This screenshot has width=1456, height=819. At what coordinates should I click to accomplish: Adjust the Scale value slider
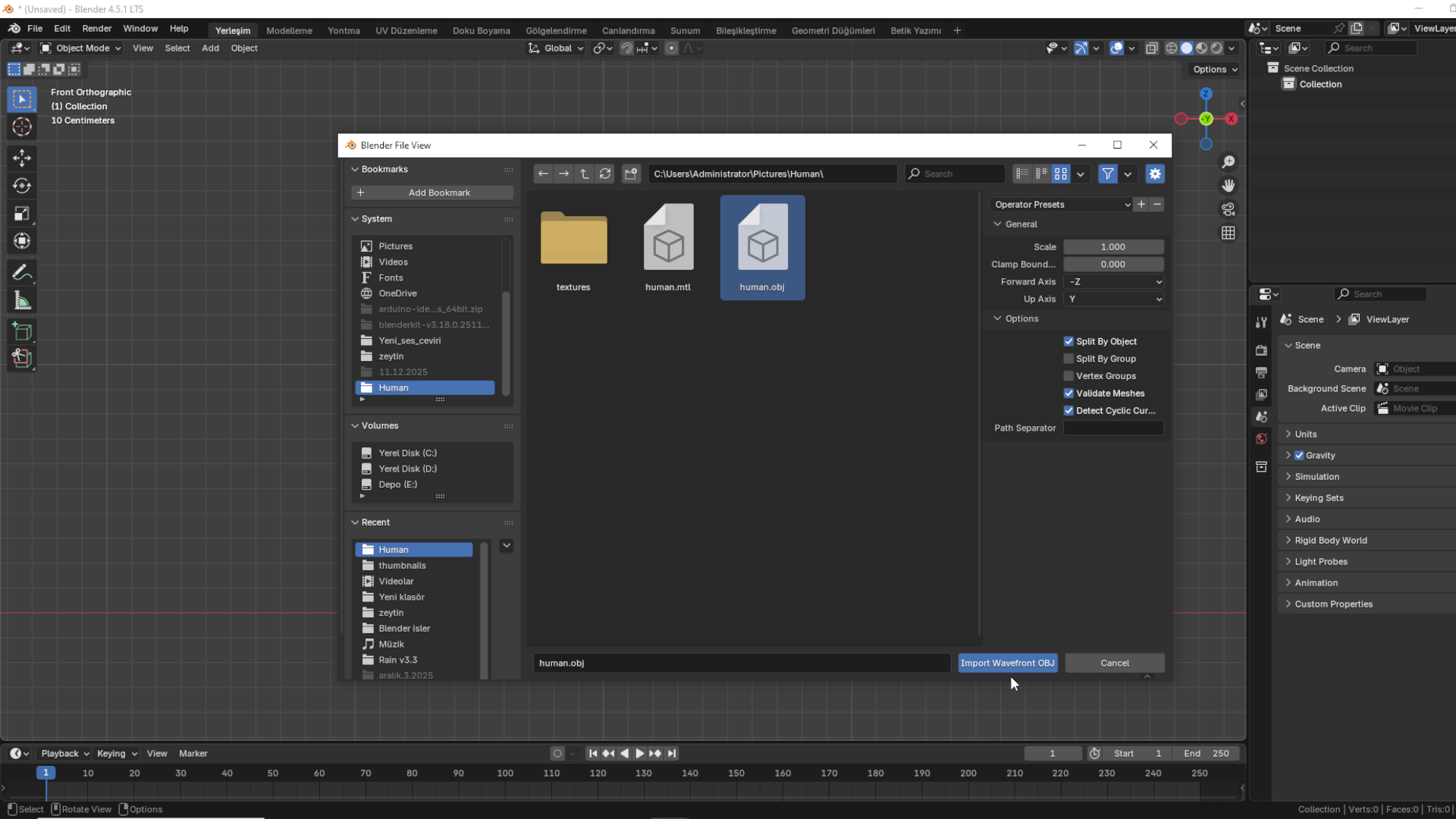[1113, 246]
